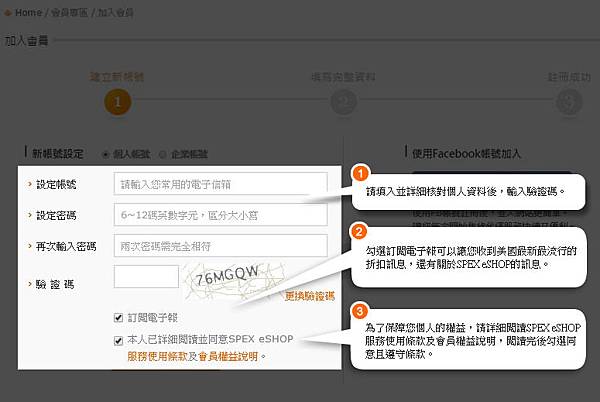Click the 填寫完整資料 step label
The height and width of the screenshot is (402, 600).
pos(343,77)
